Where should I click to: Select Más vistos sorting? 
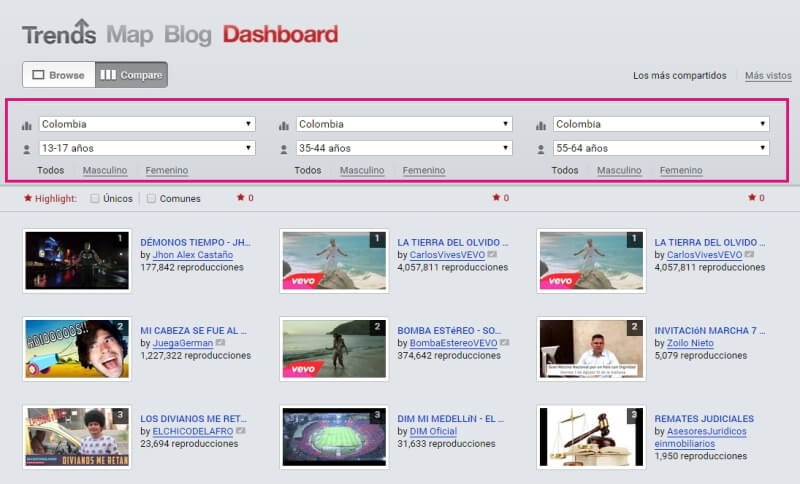pyautogui.click(x=768, y=75)
